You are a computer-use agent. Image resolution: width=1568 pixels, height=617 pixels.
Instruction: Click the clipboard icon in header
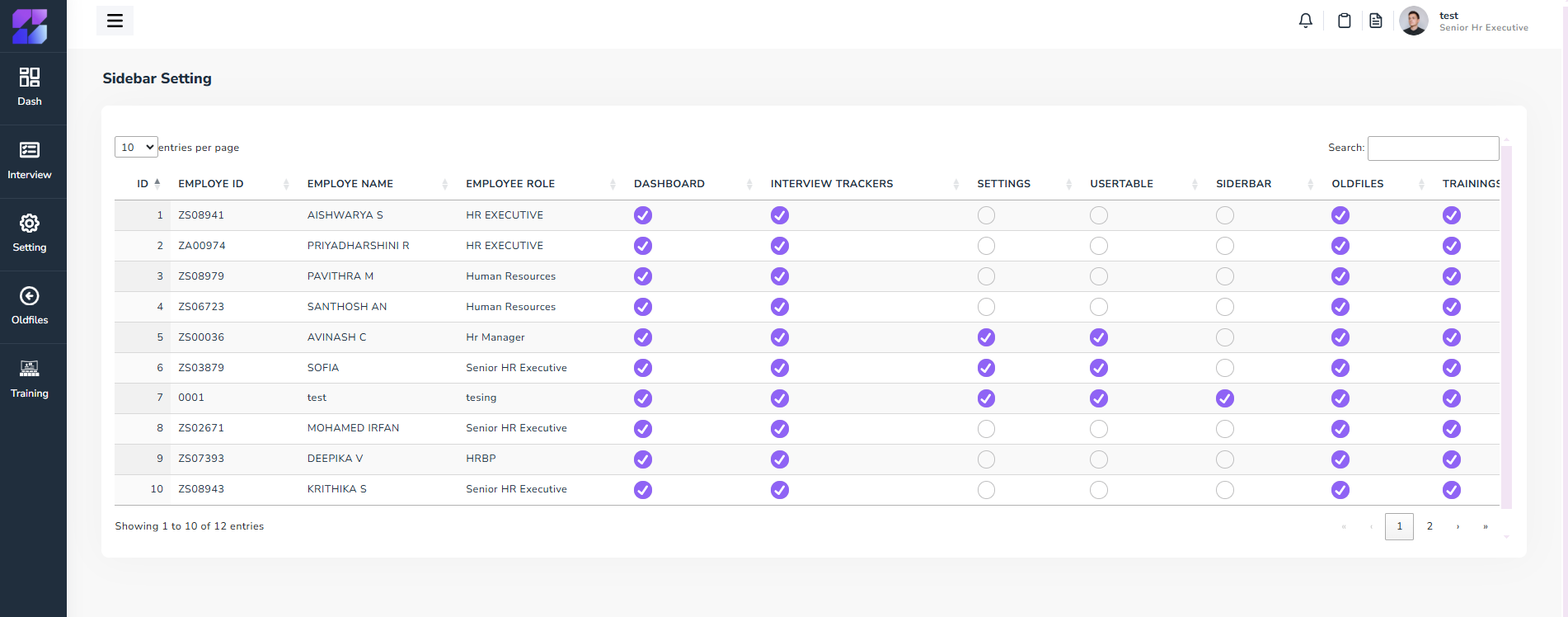click(1344, 21)
